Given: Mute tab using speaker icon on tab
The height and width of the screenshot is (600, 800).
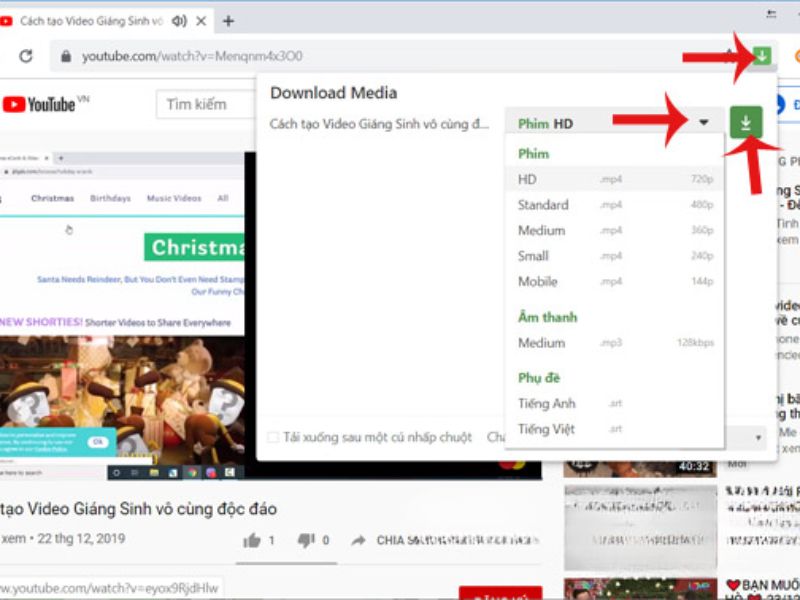Looking at the screenshot, I should pyautogui.click(x=179, y=21).
